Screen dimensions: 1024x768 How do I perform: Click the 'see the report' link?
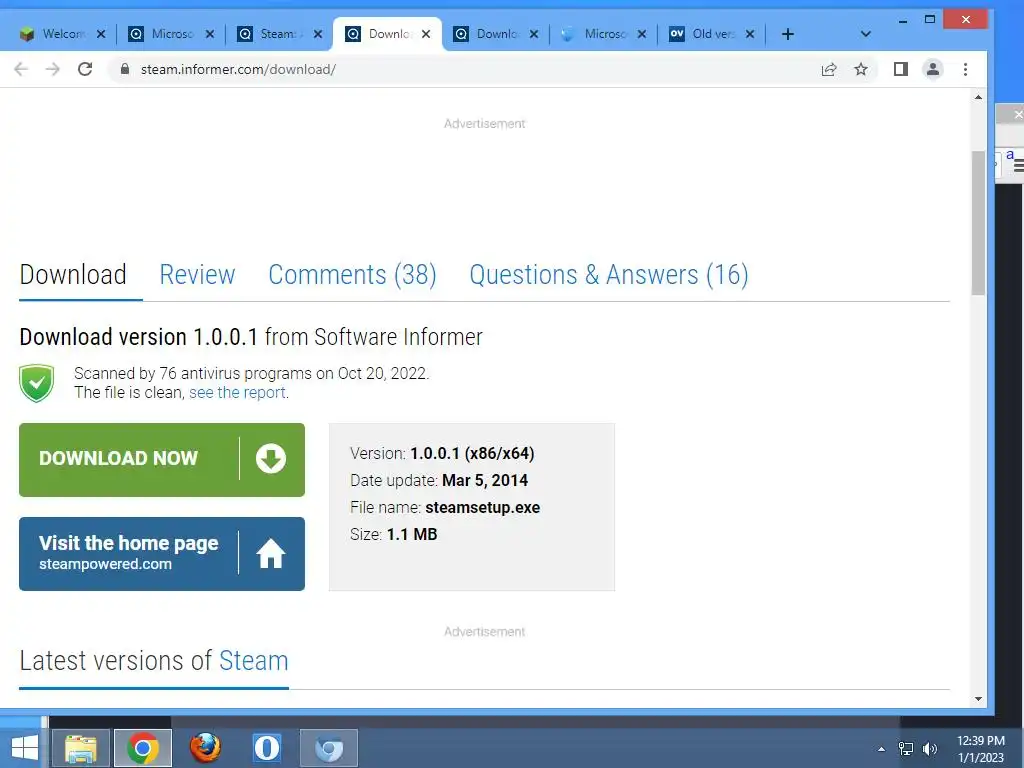[237, 392]
